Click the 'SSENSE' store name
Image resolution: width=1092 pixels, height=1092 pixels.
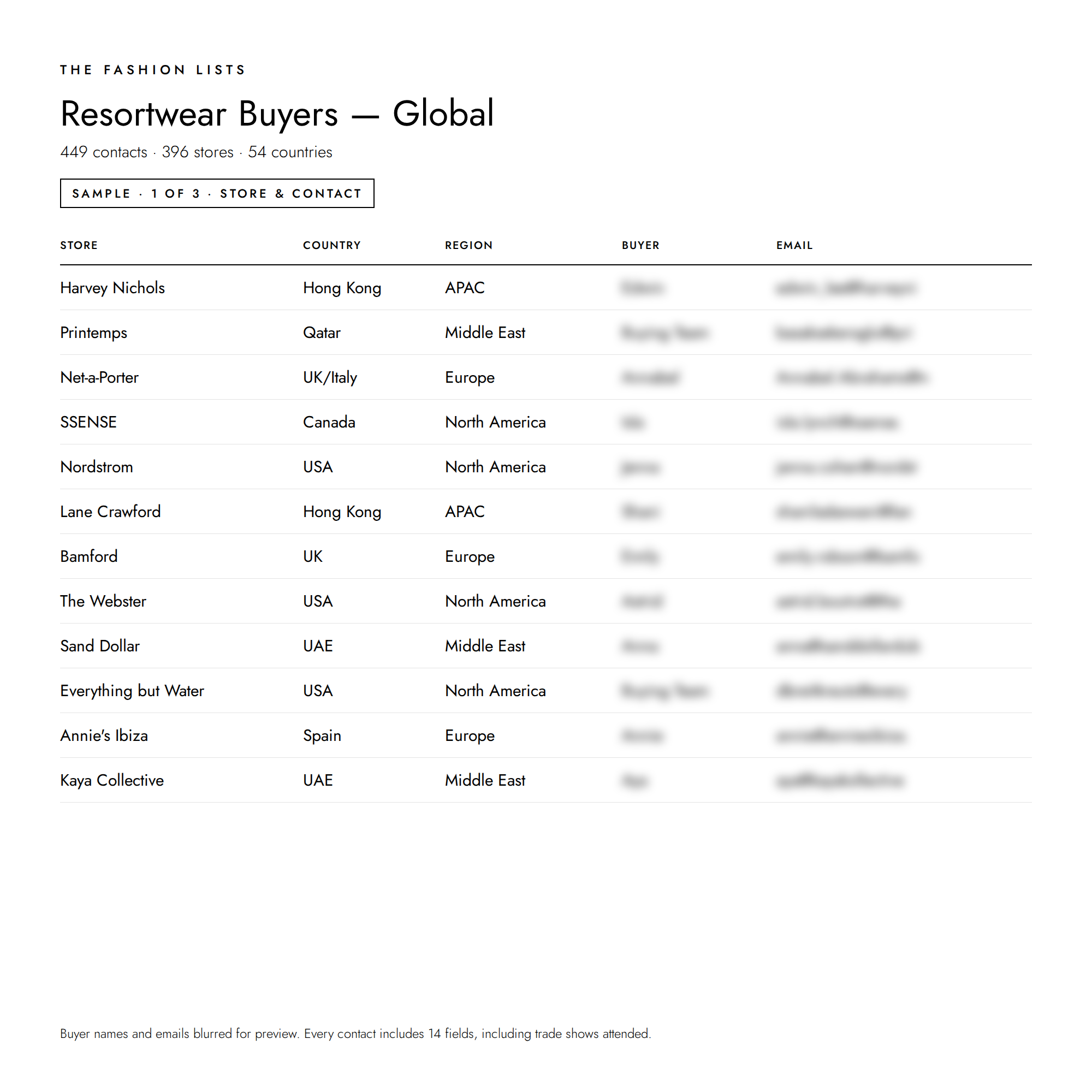coord(89,422)
